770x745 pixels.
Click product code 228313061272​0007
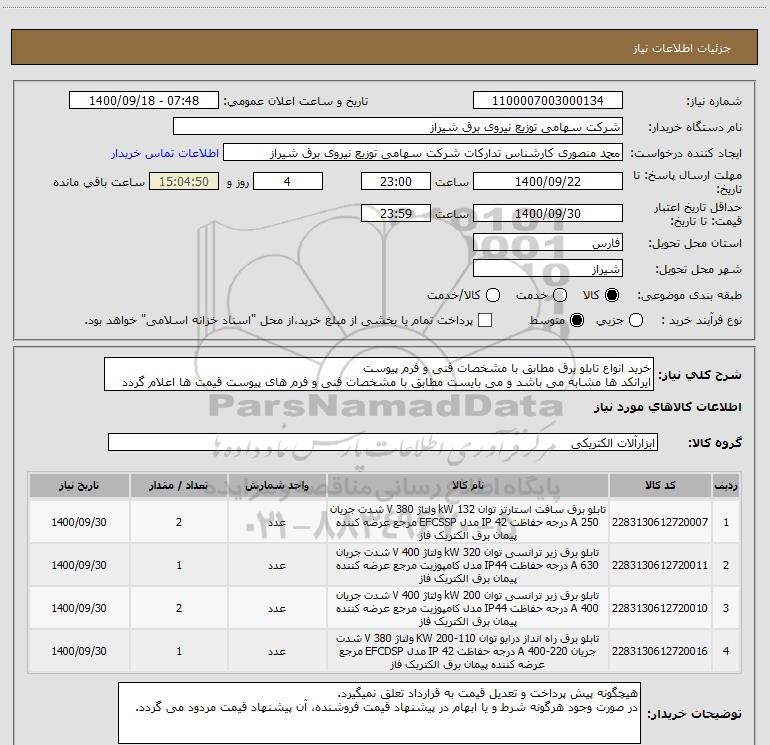[x=660, y=522]
